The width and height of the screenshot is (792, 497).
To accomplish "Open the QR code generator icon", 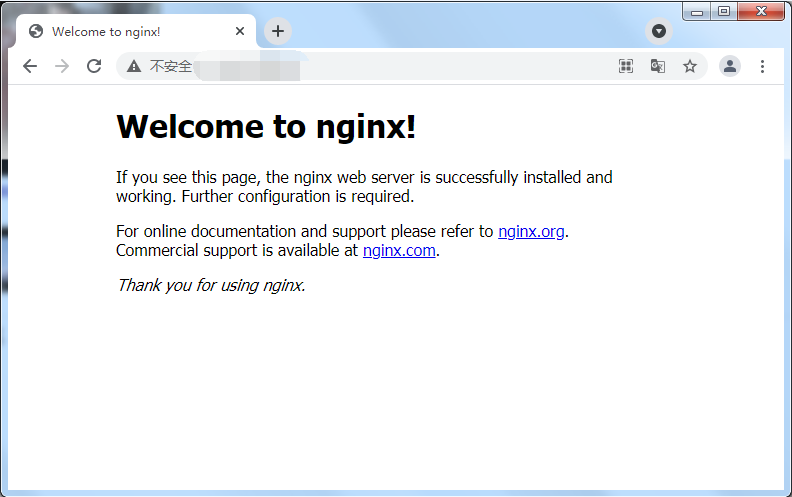I will coord(626,66).
